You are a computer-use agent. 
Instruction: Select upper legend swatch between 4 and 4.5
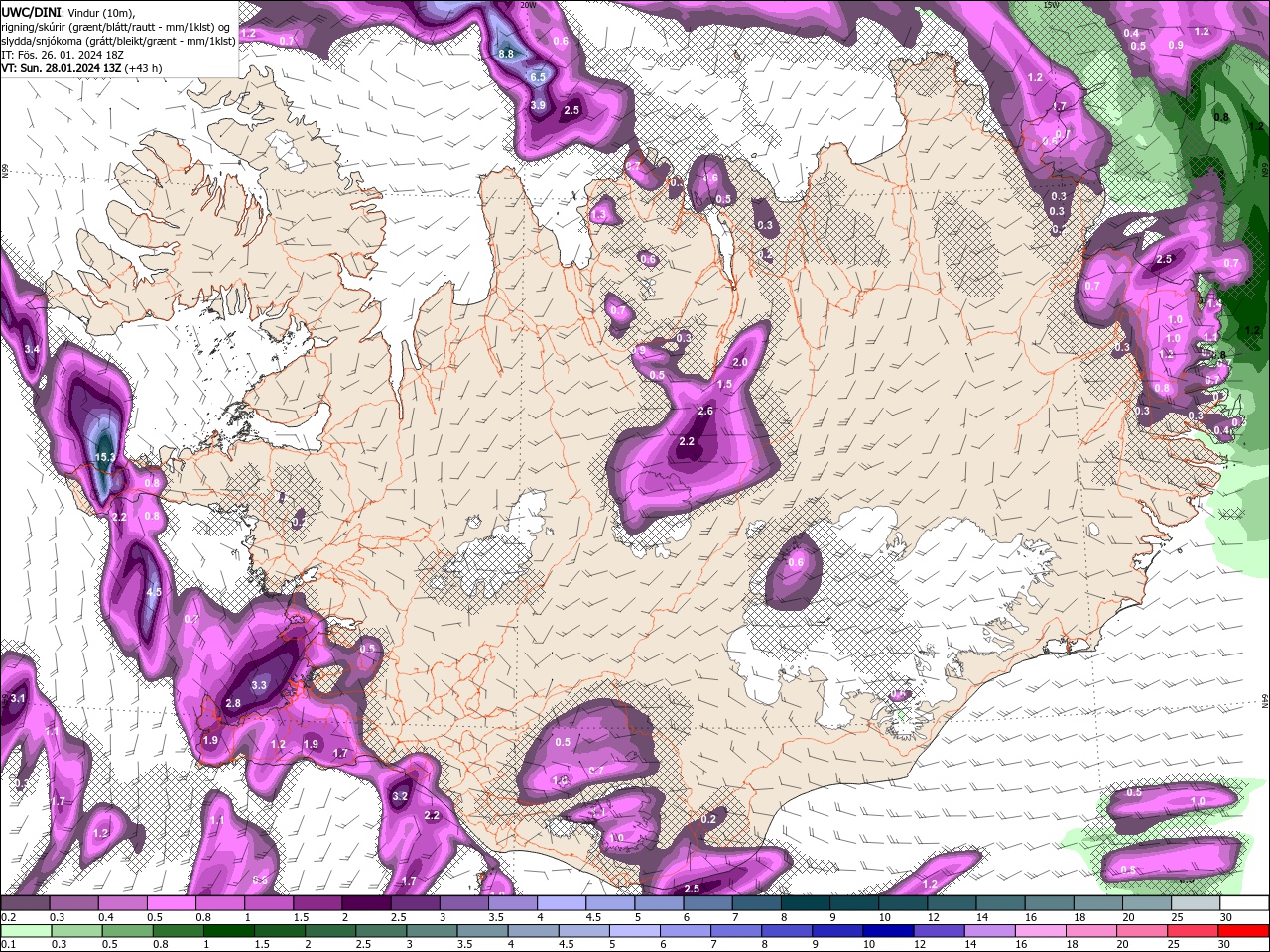561,903
